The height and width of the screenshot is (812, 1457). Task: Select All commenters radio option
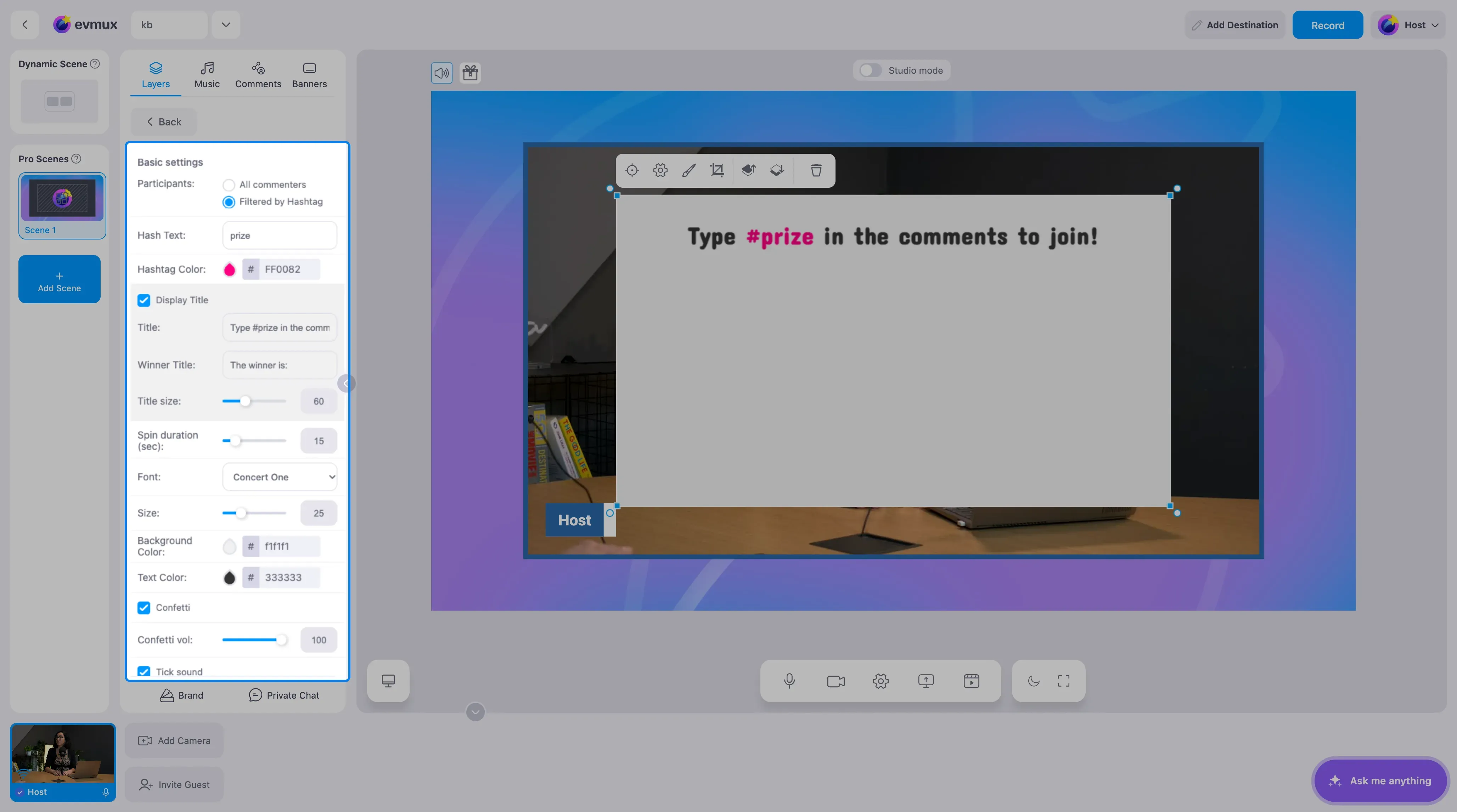click(229, 185)
